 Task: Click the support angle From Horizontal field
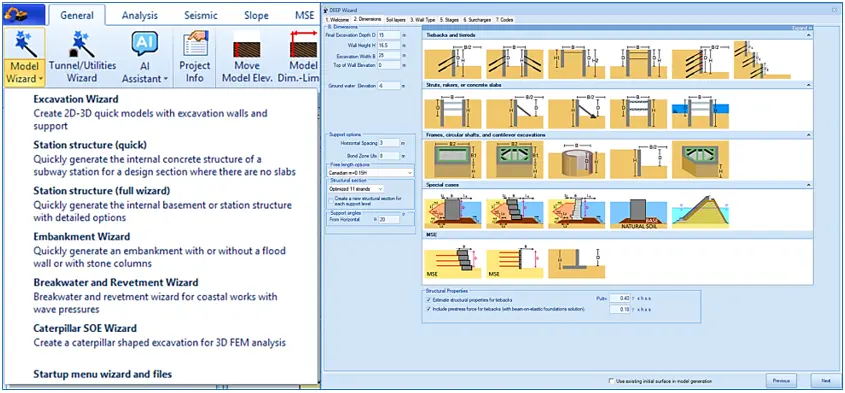(389, 219)
